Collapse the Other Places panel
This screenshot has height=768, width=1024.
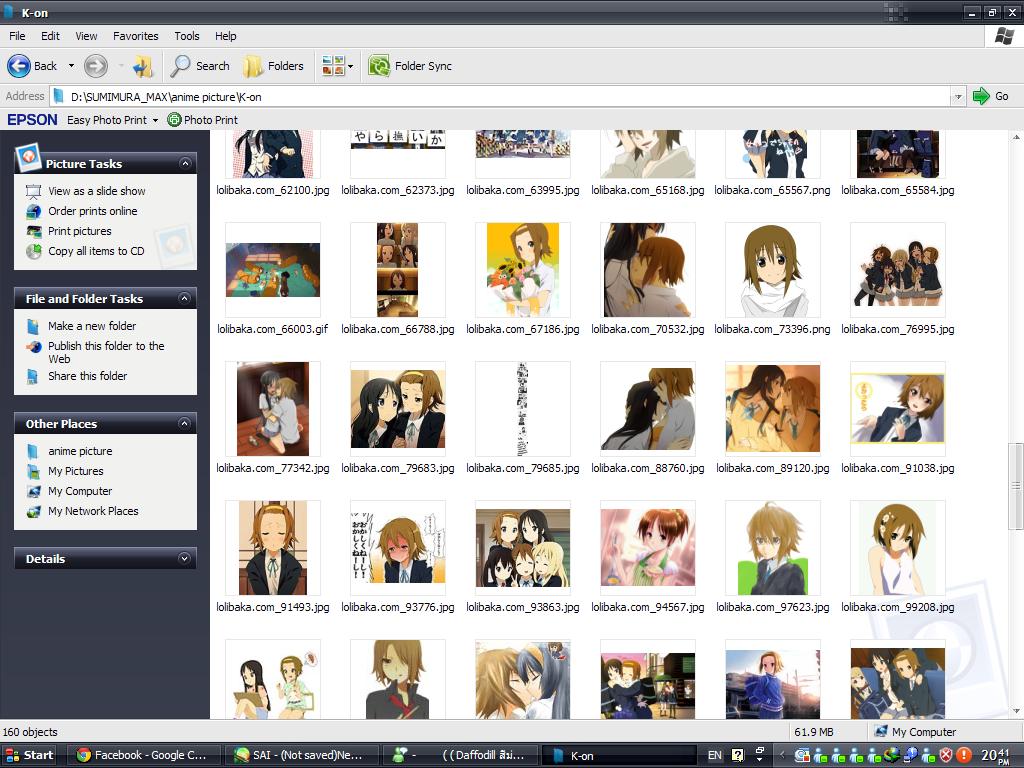185,423
